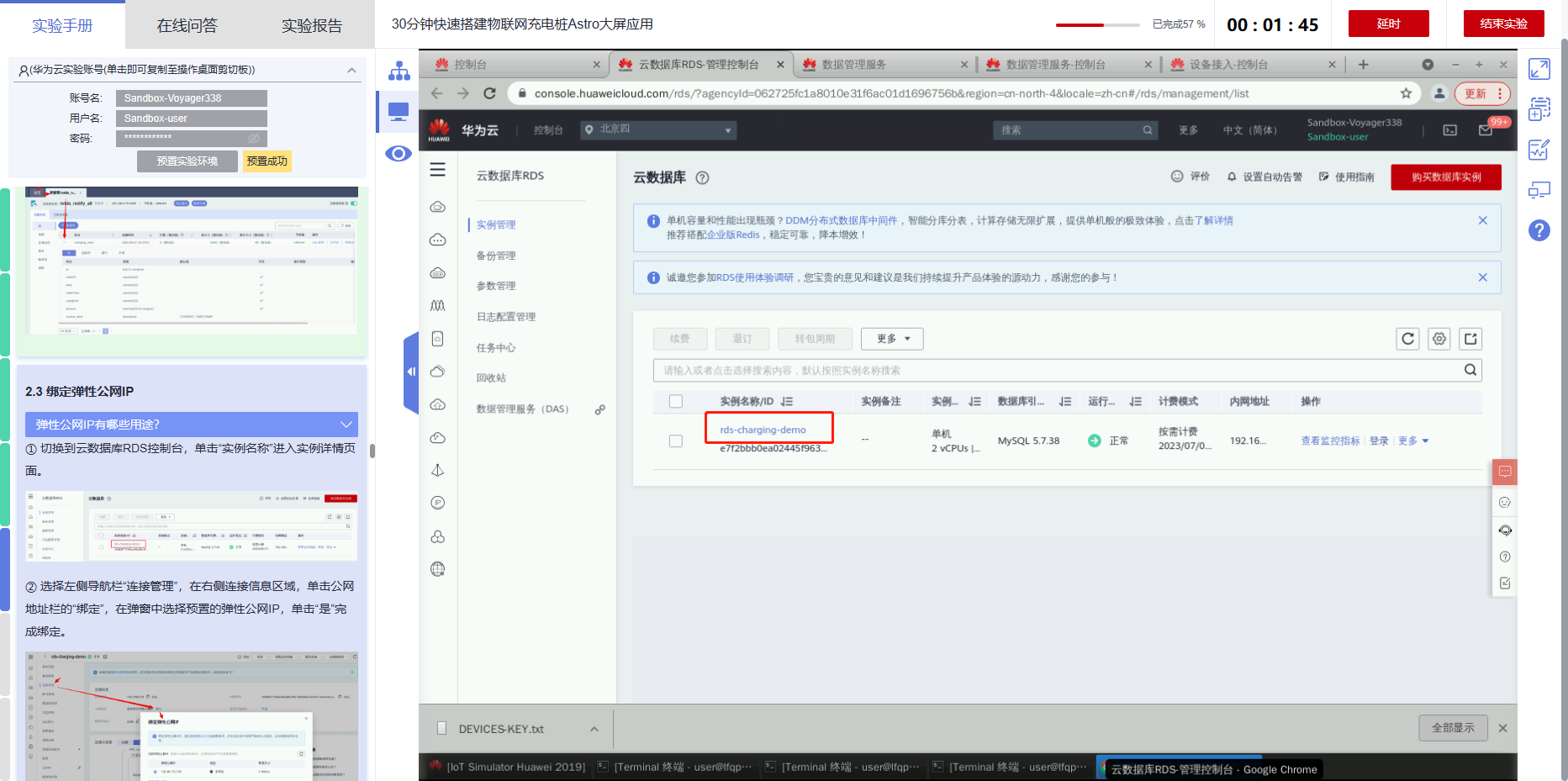Open the rds-charging-demo instance

763,430
